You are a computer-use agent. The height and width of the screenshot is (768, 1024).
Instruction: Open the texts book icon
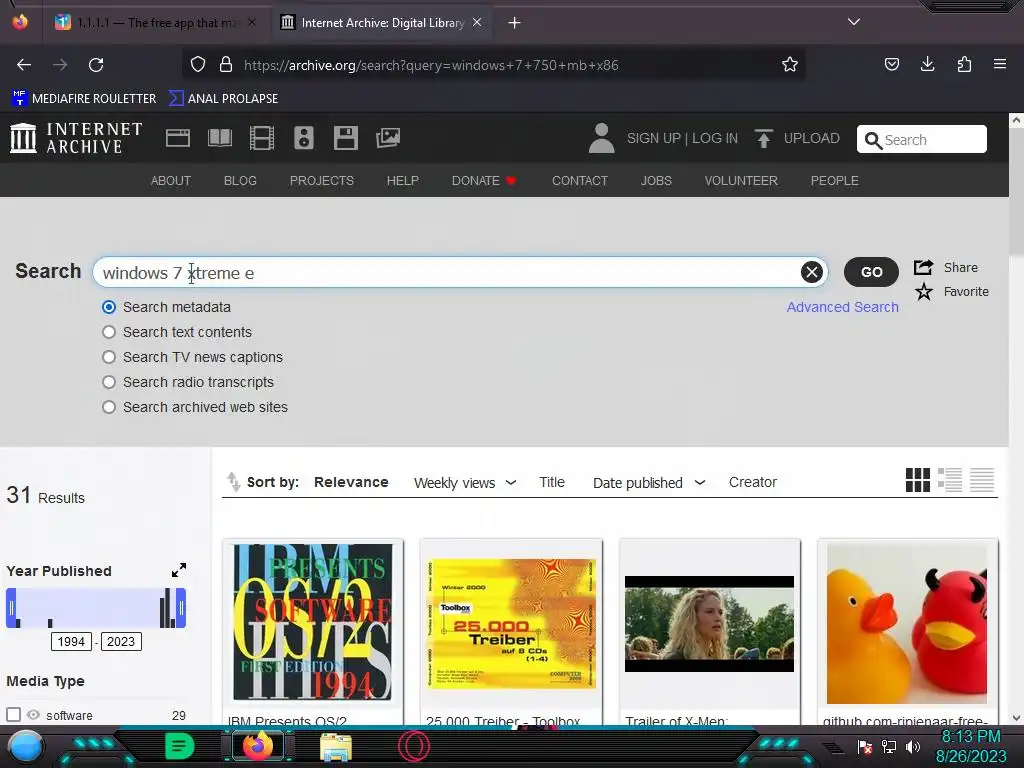click(x=219, y=138)
